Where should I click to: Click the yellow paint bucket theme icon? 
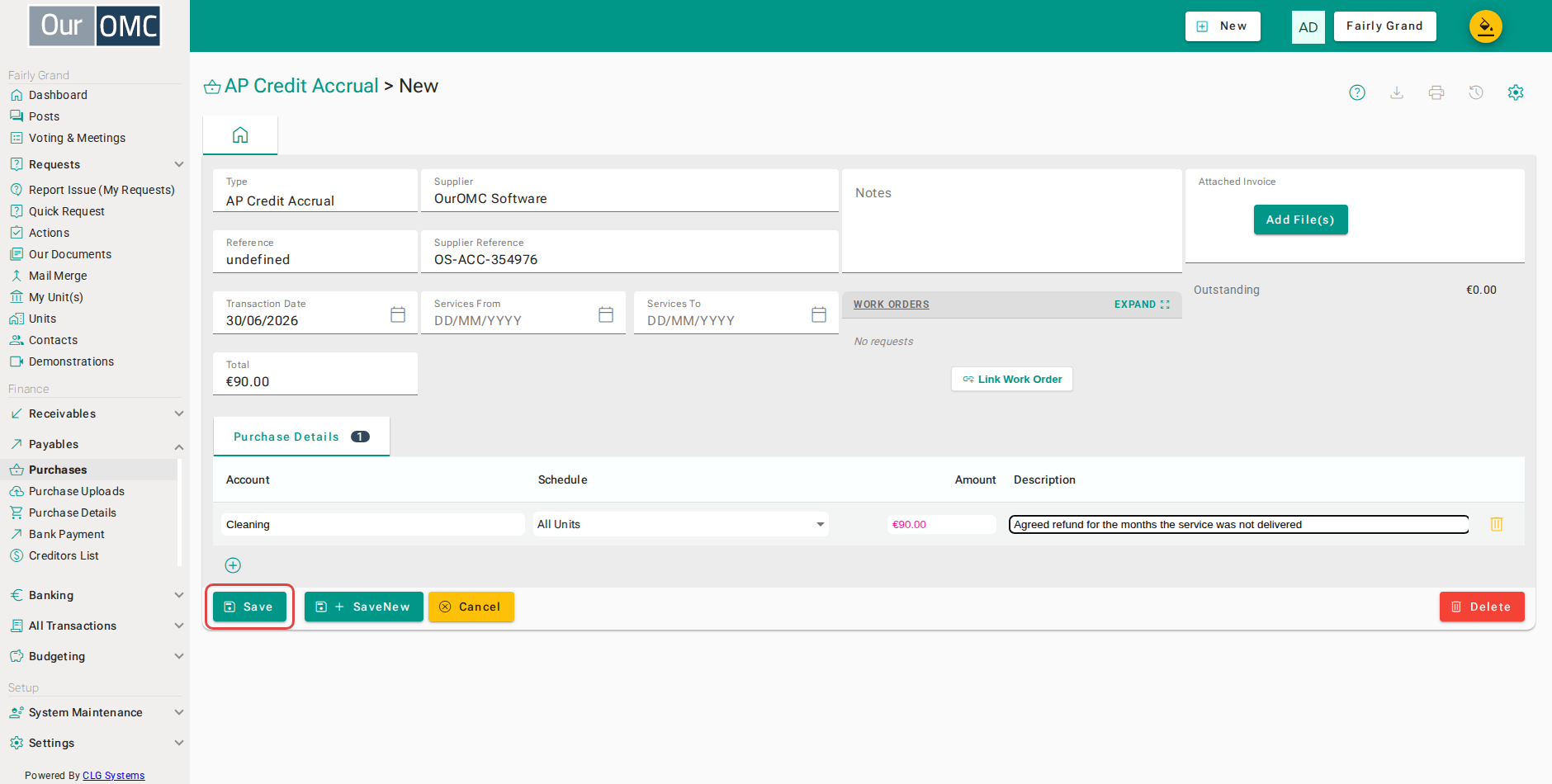pos(1486,26)
